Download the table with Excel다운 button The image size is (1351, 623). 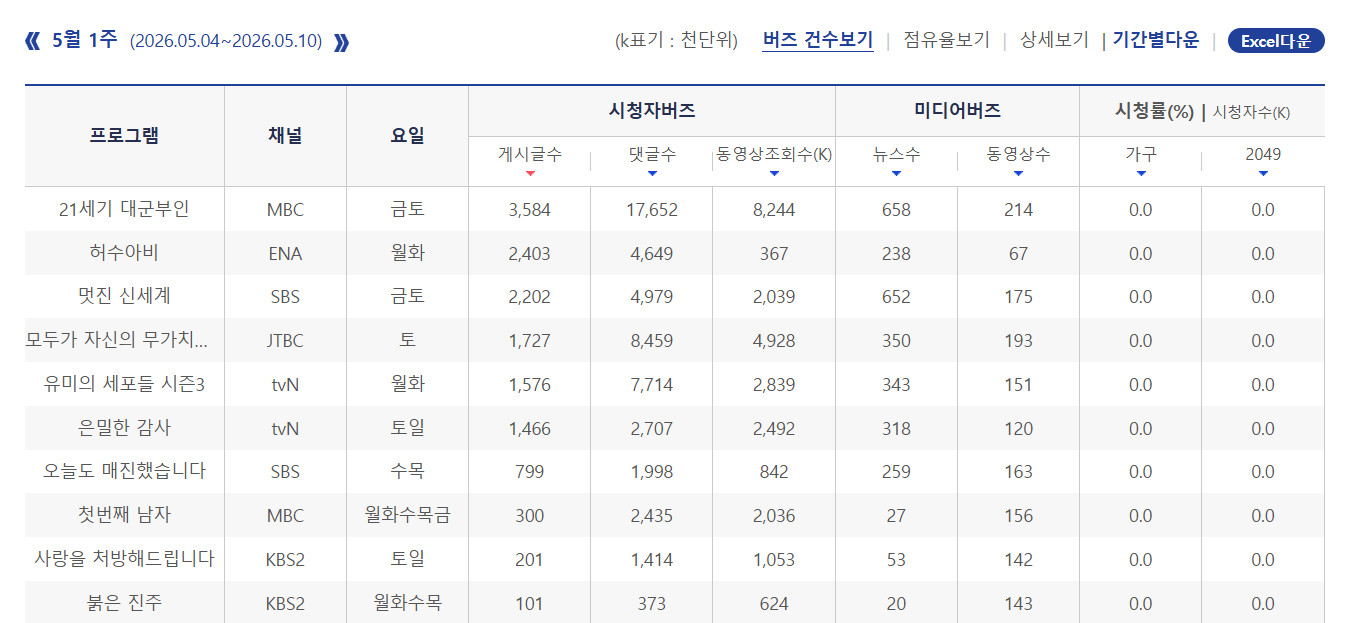pyautogui.click(x=1276, y=41)
